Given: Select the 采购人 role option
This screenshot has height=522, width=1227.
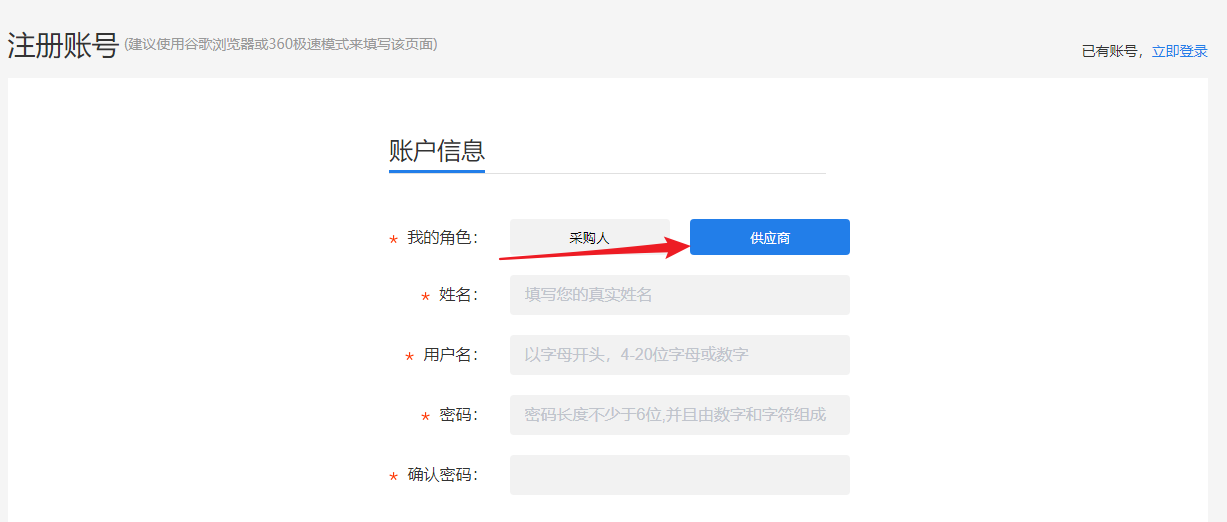Looking at the screenshot, I should click(x=589, y=237).
